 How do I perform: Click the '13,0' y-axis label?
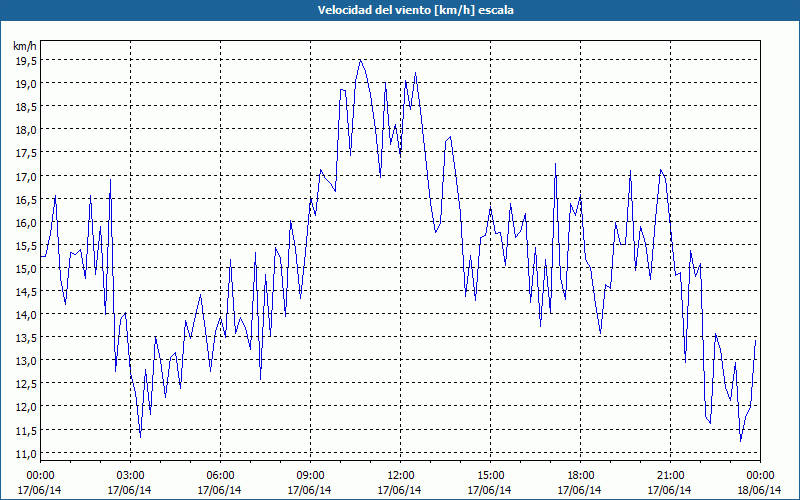point(26,361)
